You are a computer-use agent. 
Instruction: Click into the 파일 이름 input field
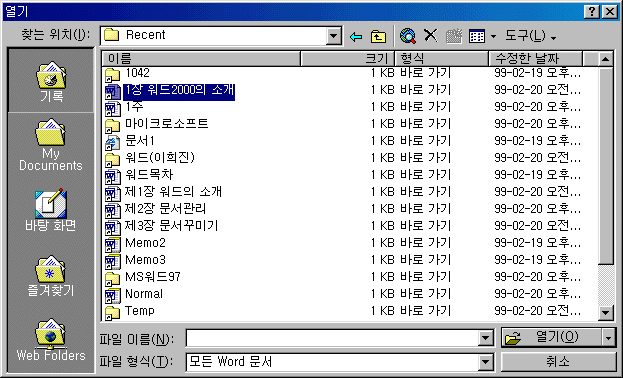click(332, 339)
